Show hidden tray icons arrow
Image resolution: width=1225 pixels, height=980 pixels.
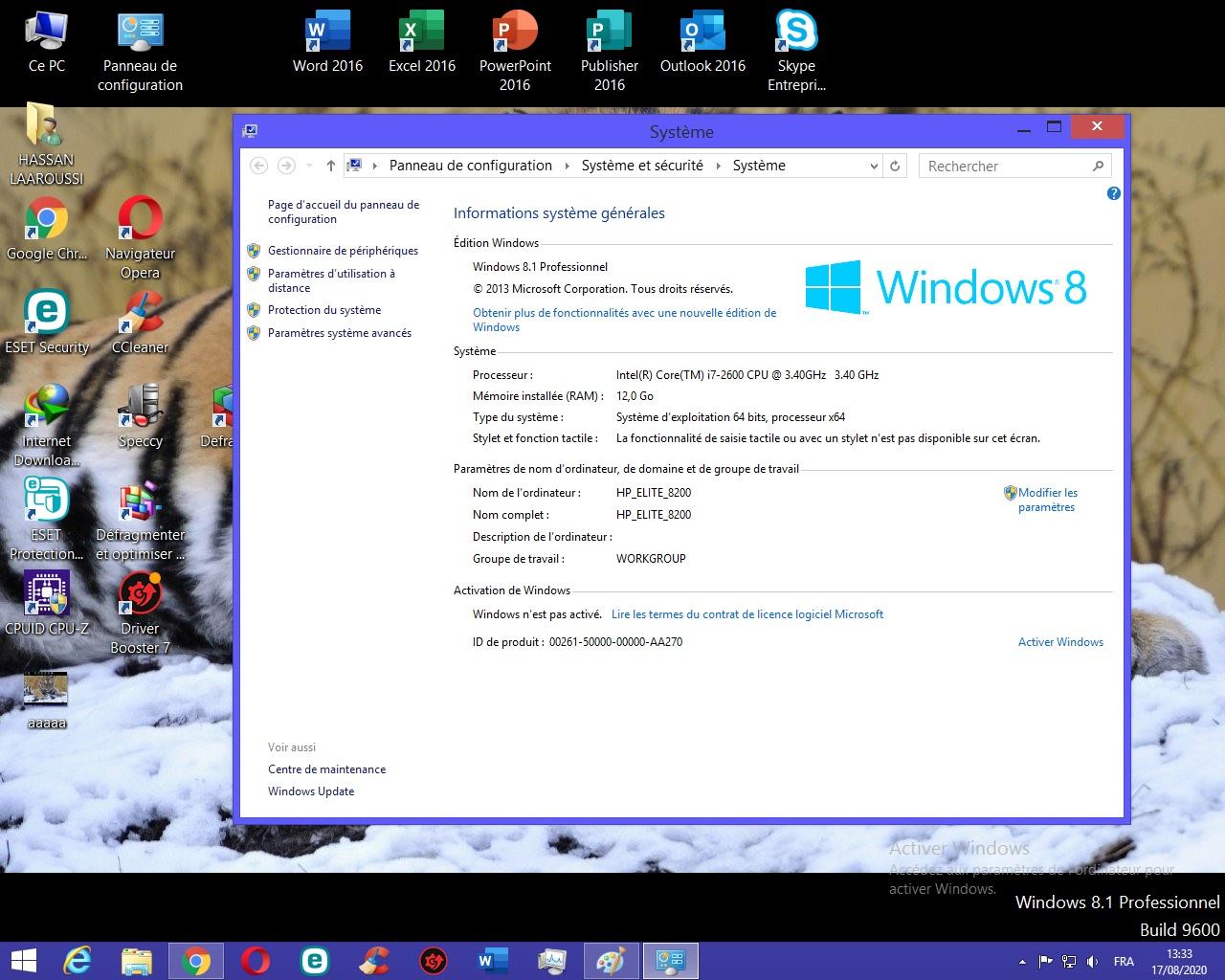tap(1022, 962)
